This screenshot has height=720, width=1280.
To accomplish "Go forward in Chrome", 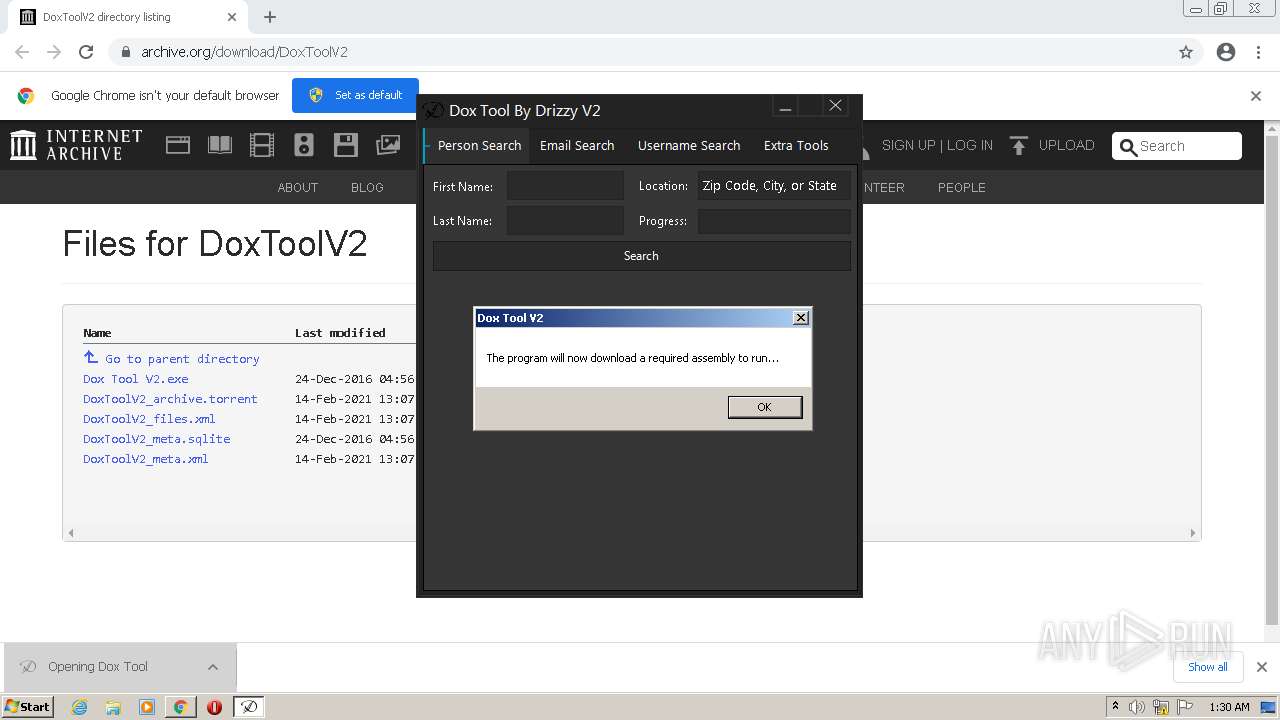I will pyautogui.click(x=54, y=52).
